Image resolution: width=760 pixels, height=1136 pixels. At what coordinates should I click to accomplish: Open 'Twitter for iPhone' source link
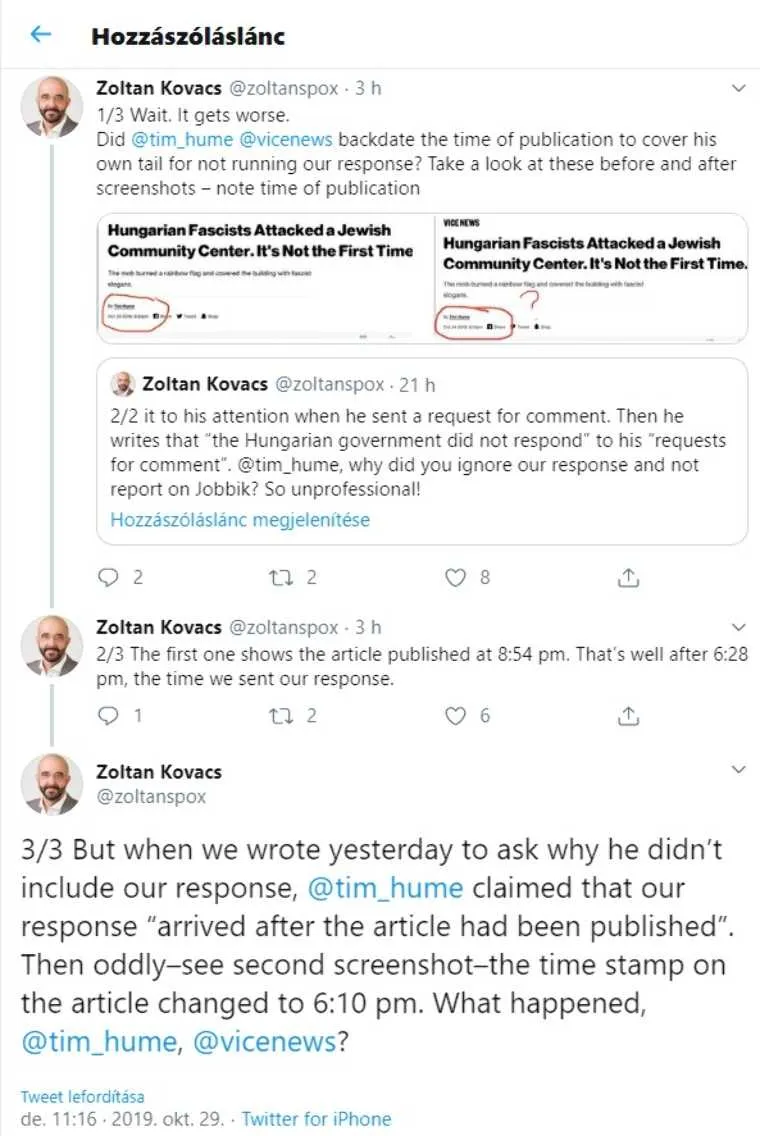click(x=316, y=1119)
